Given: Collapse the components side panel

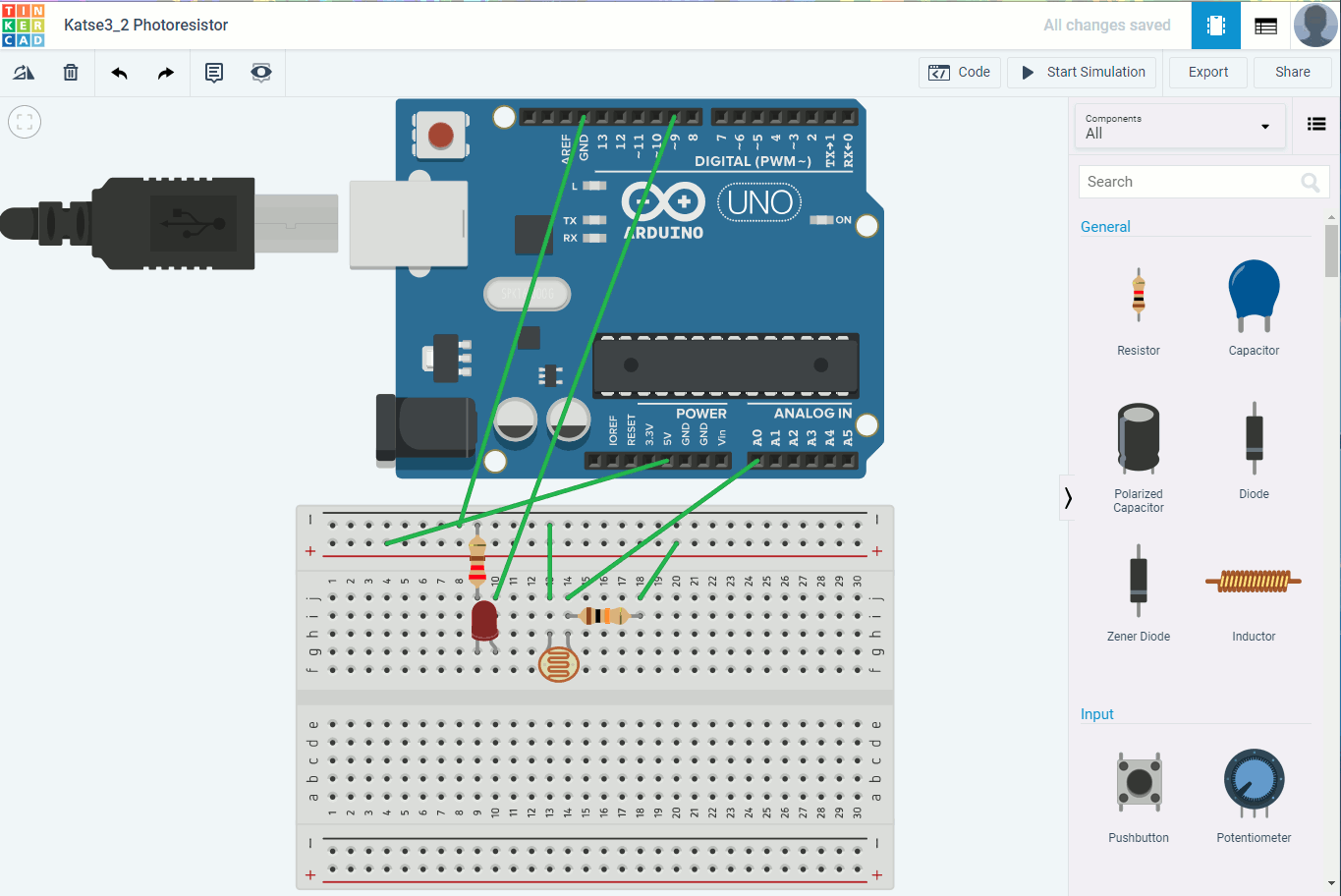Looking at the screenshot, I should [x=1068, y=498].
